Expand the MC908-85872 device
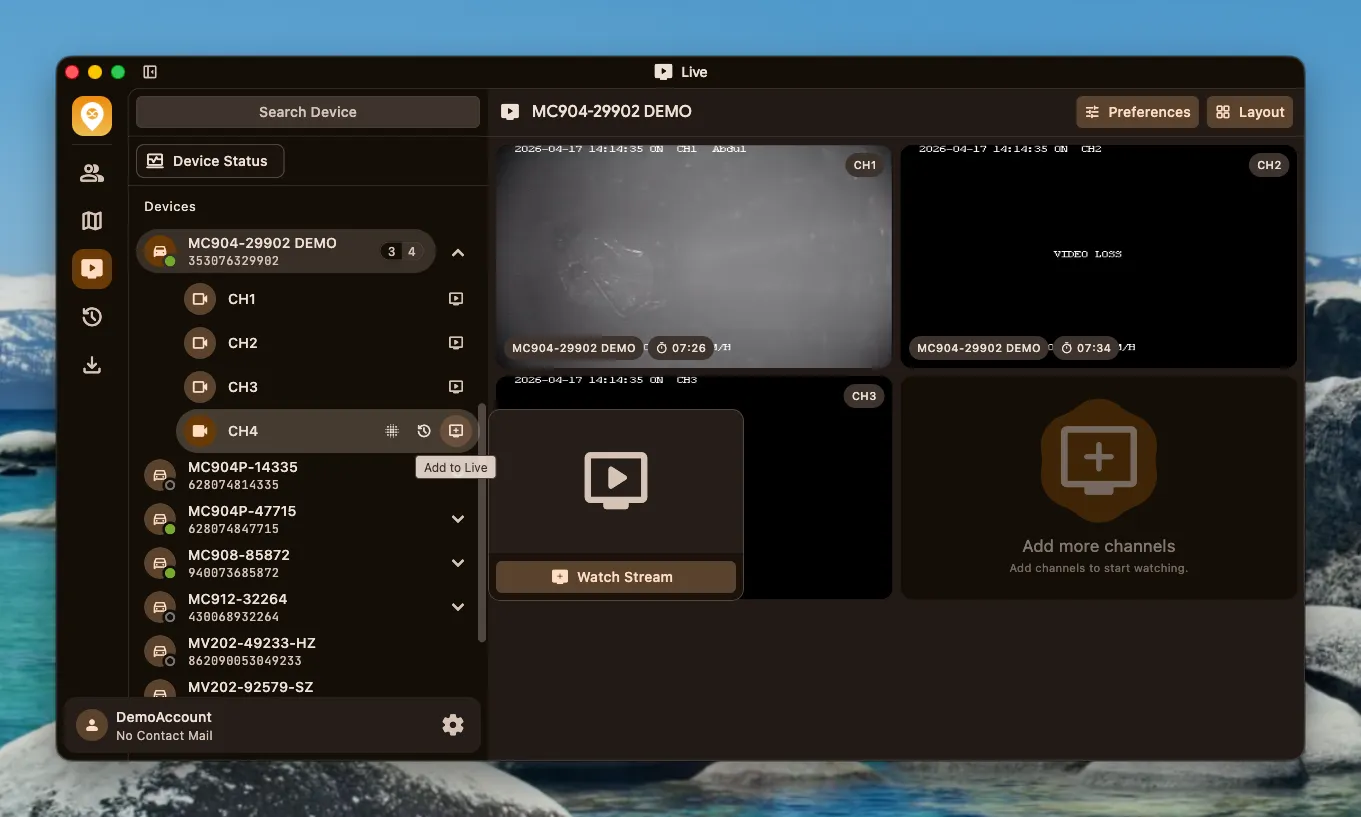Screen dimensions: 1361x817 pyautogui.click(x=458, y=563)
